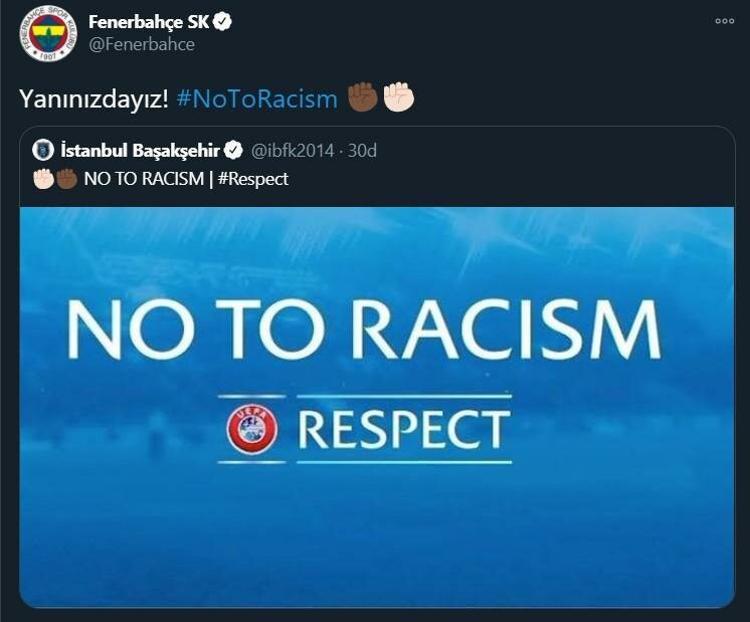This screenshot has height=622, width=750.
Task: Click the İstanbul Başakşehir avatar icon
Action: [43, 150]
